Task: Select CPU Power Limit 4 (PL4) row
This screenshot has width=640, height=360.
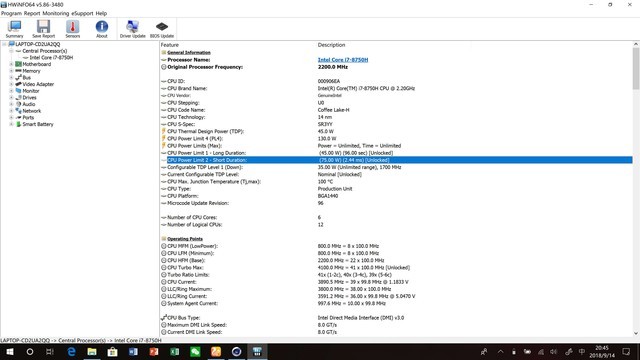Action: [x=396, y=139]
